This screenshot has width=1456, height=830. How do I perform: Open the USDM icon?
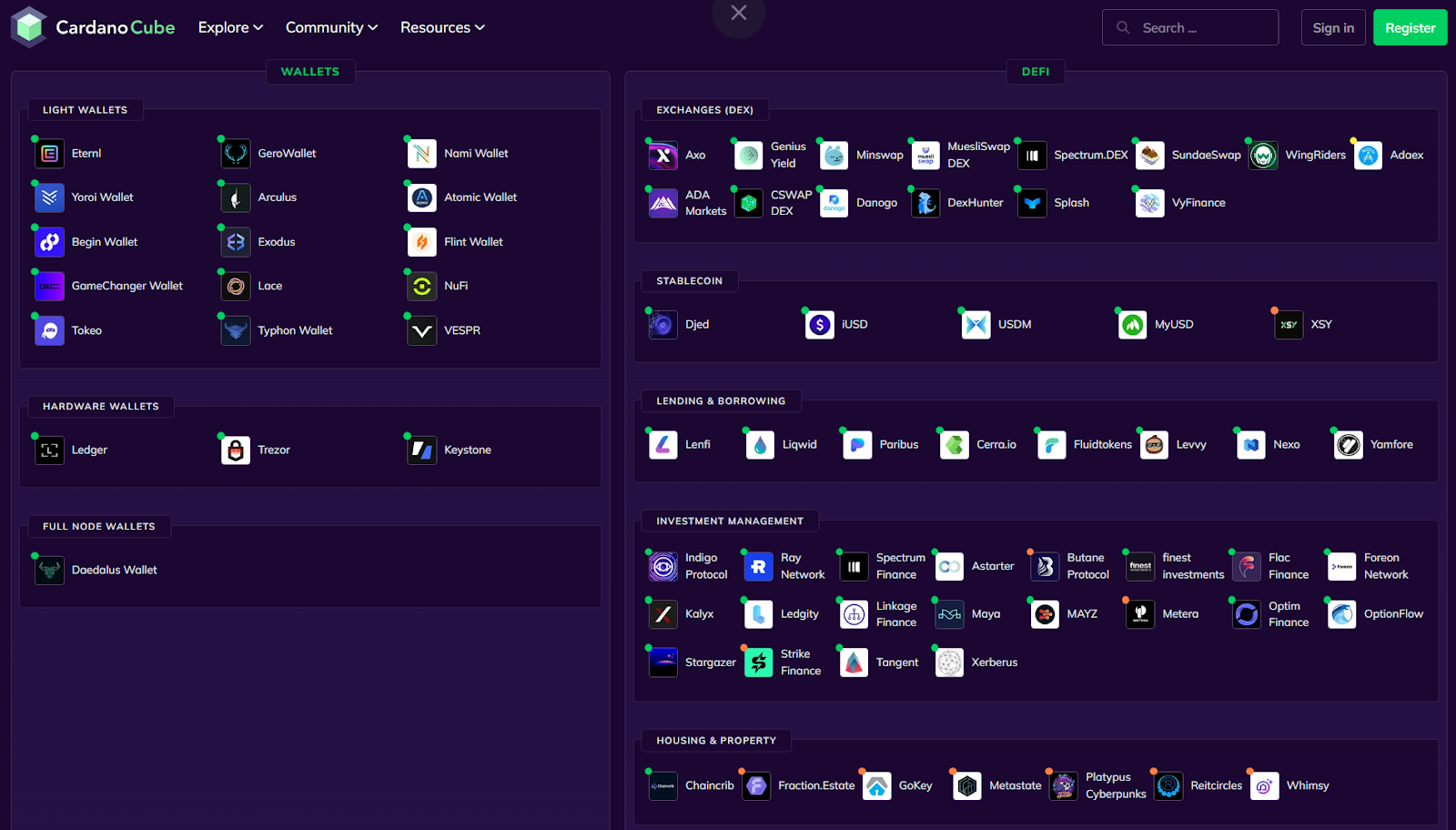976,325
